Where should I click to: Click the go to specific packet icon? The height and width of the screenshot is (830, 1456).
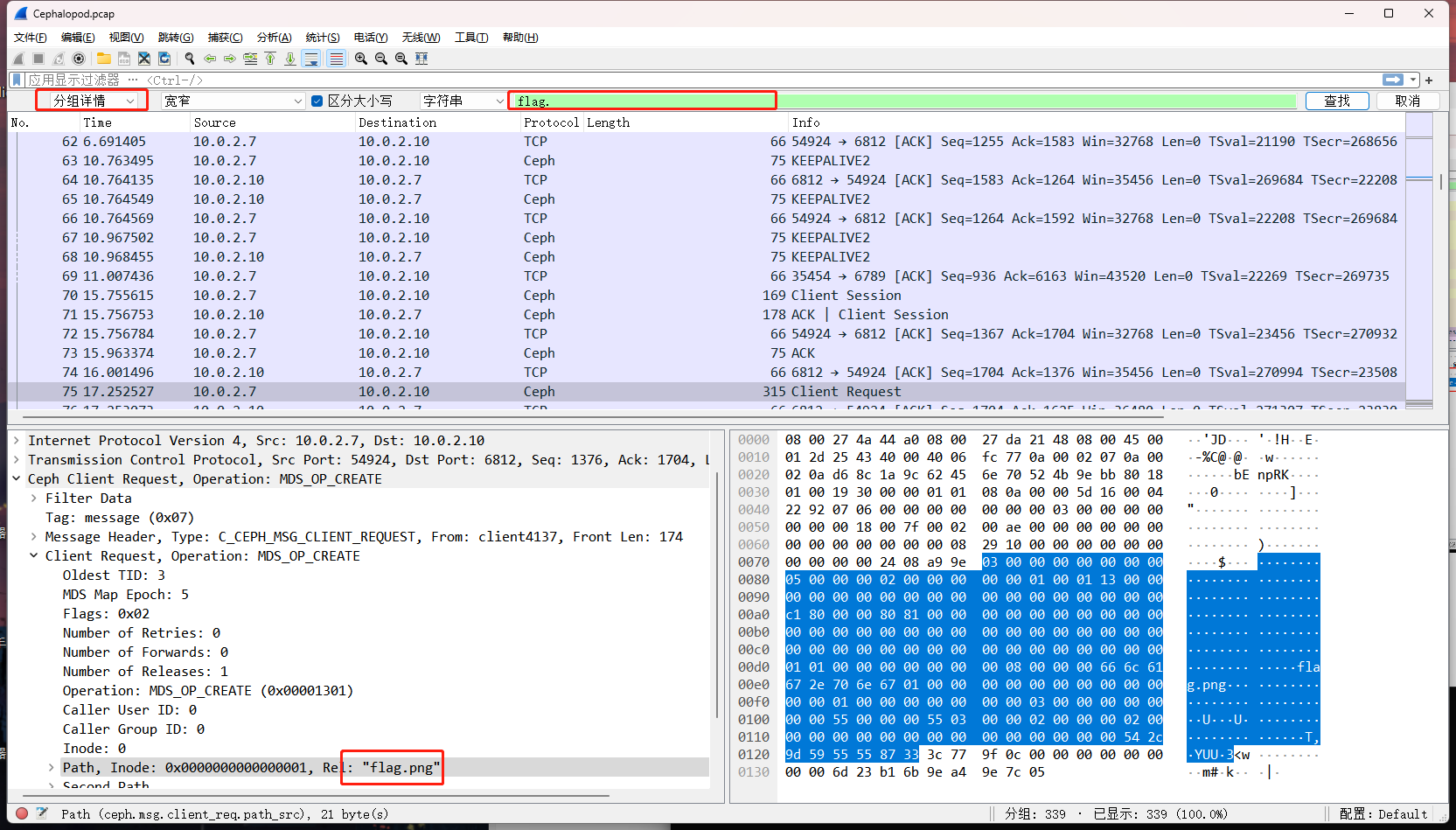(250, 59)
